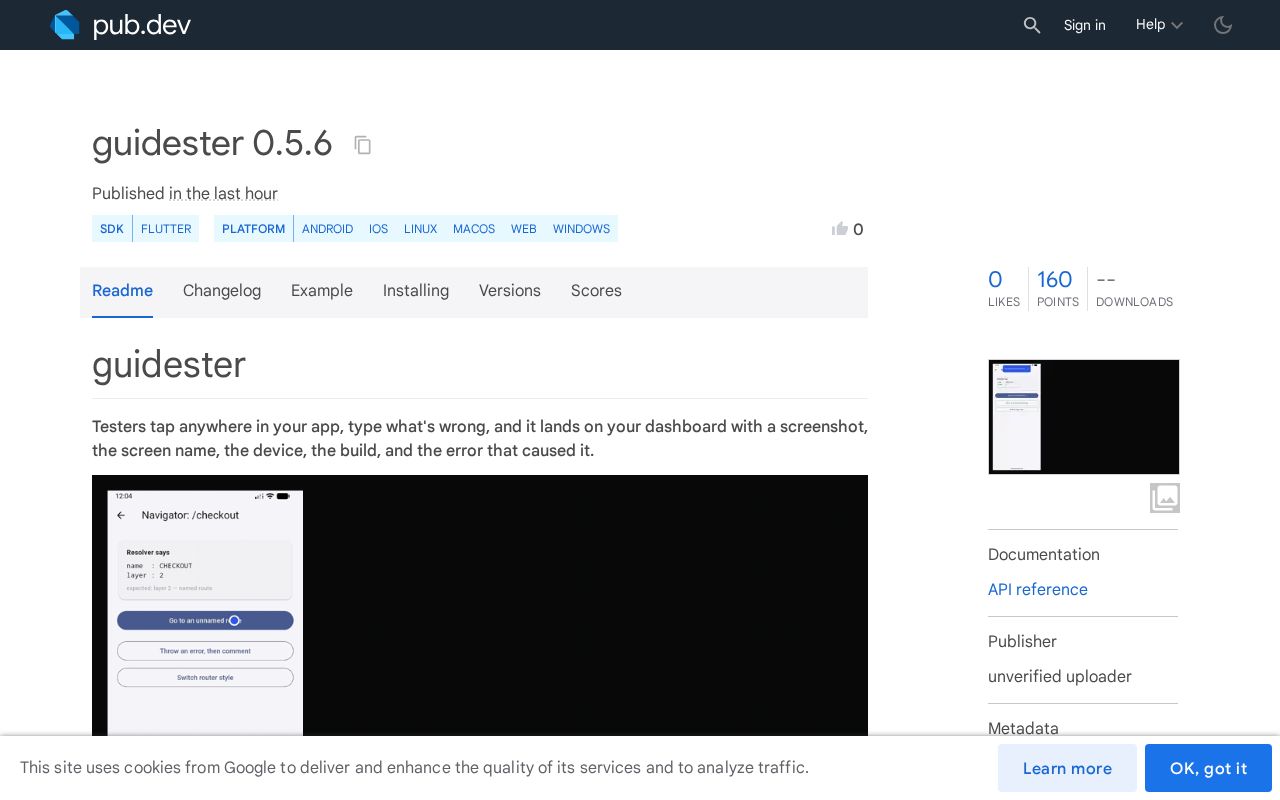Toggle dark mode moon icon
Image resolution: width=1280 pixels, height=800 pixels.
(1223, 25)
